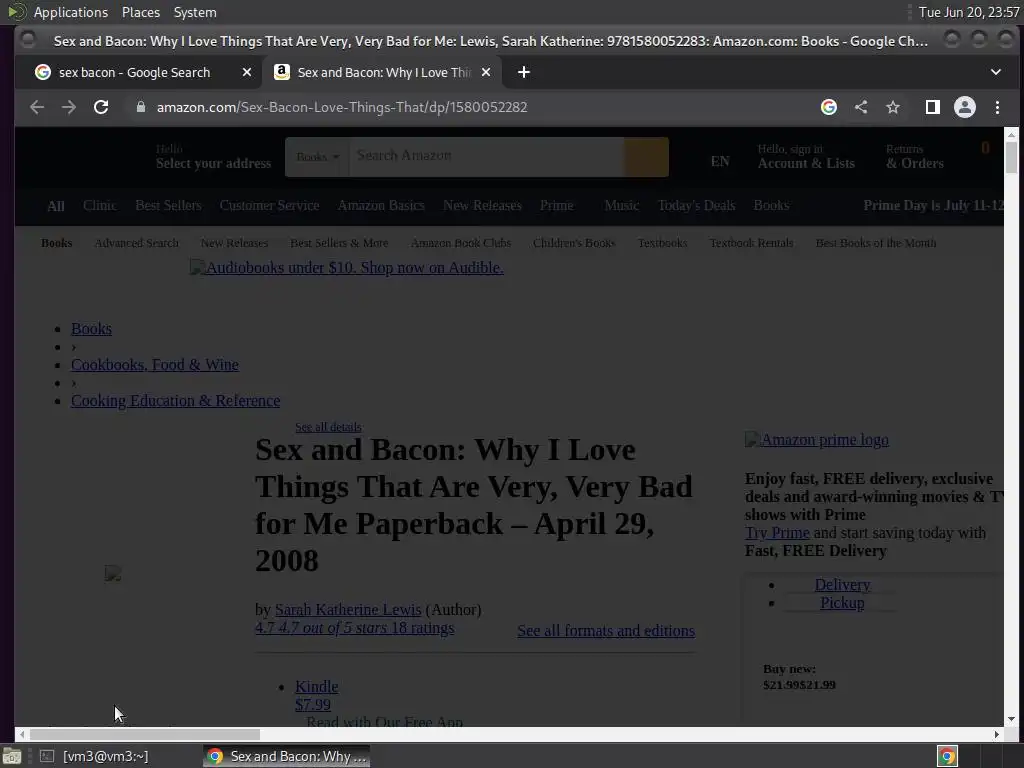Select Pickup option tab
The image size is (1024, 768).
(x=842, y=603)
